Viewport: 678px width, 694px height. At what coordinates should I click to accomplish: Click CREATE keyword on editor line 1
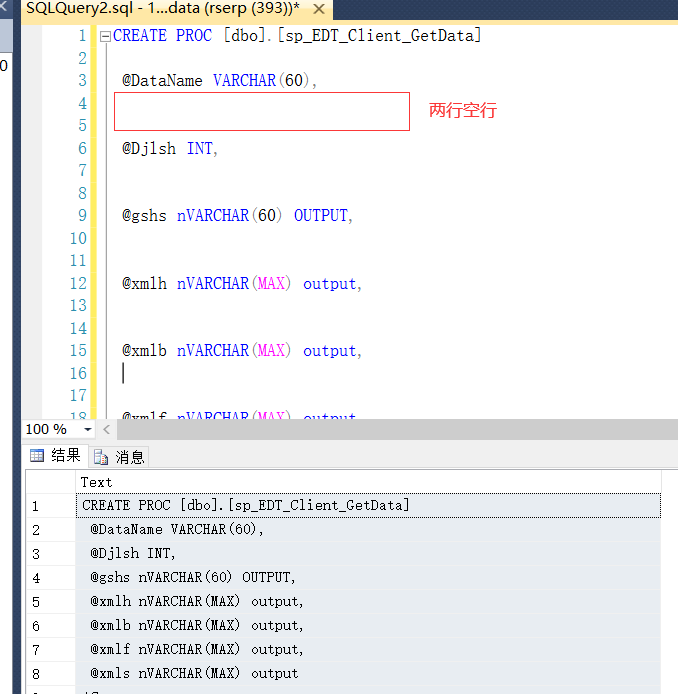(140, 35)
